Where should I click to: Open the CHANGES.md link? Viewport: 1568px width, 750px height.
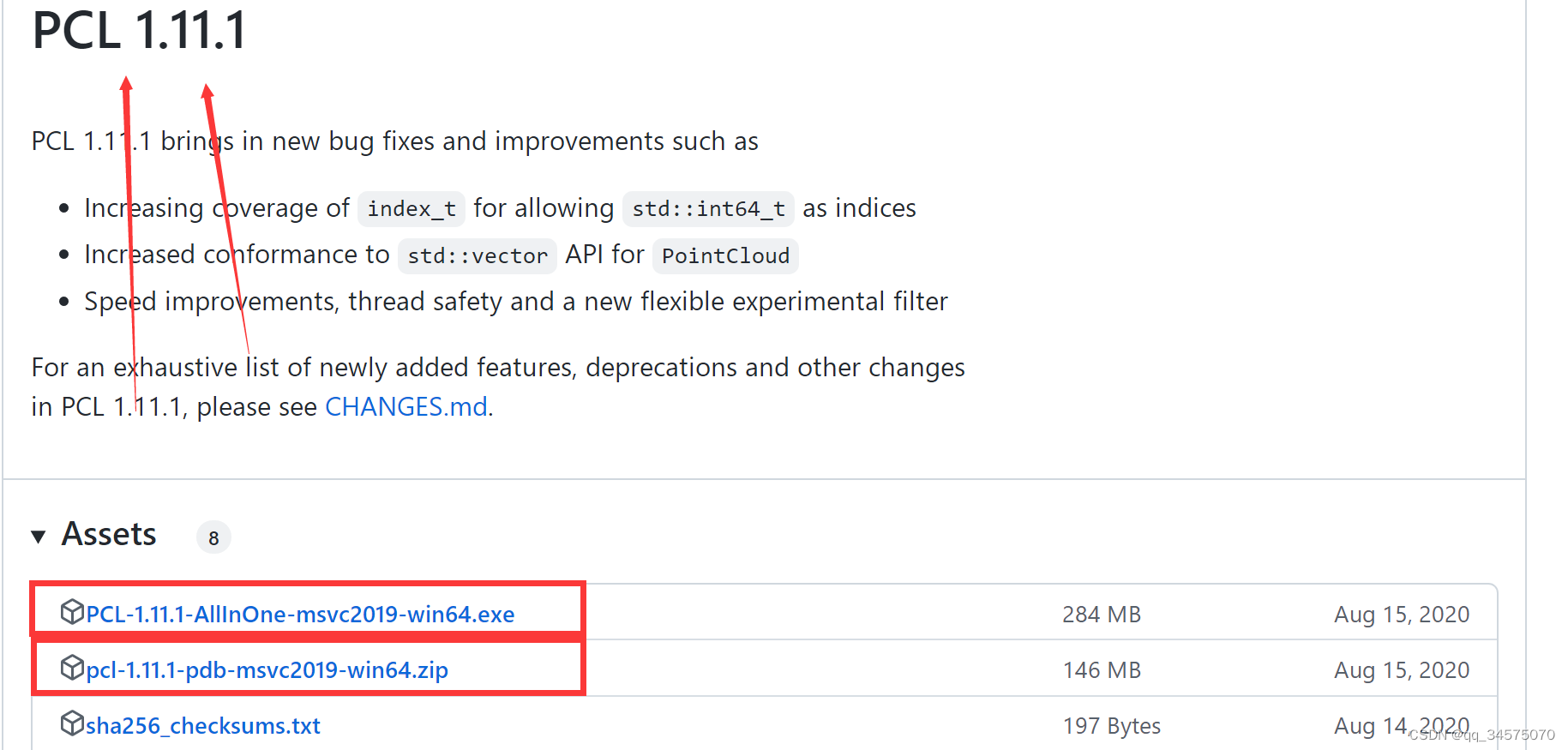coord(406,406)
